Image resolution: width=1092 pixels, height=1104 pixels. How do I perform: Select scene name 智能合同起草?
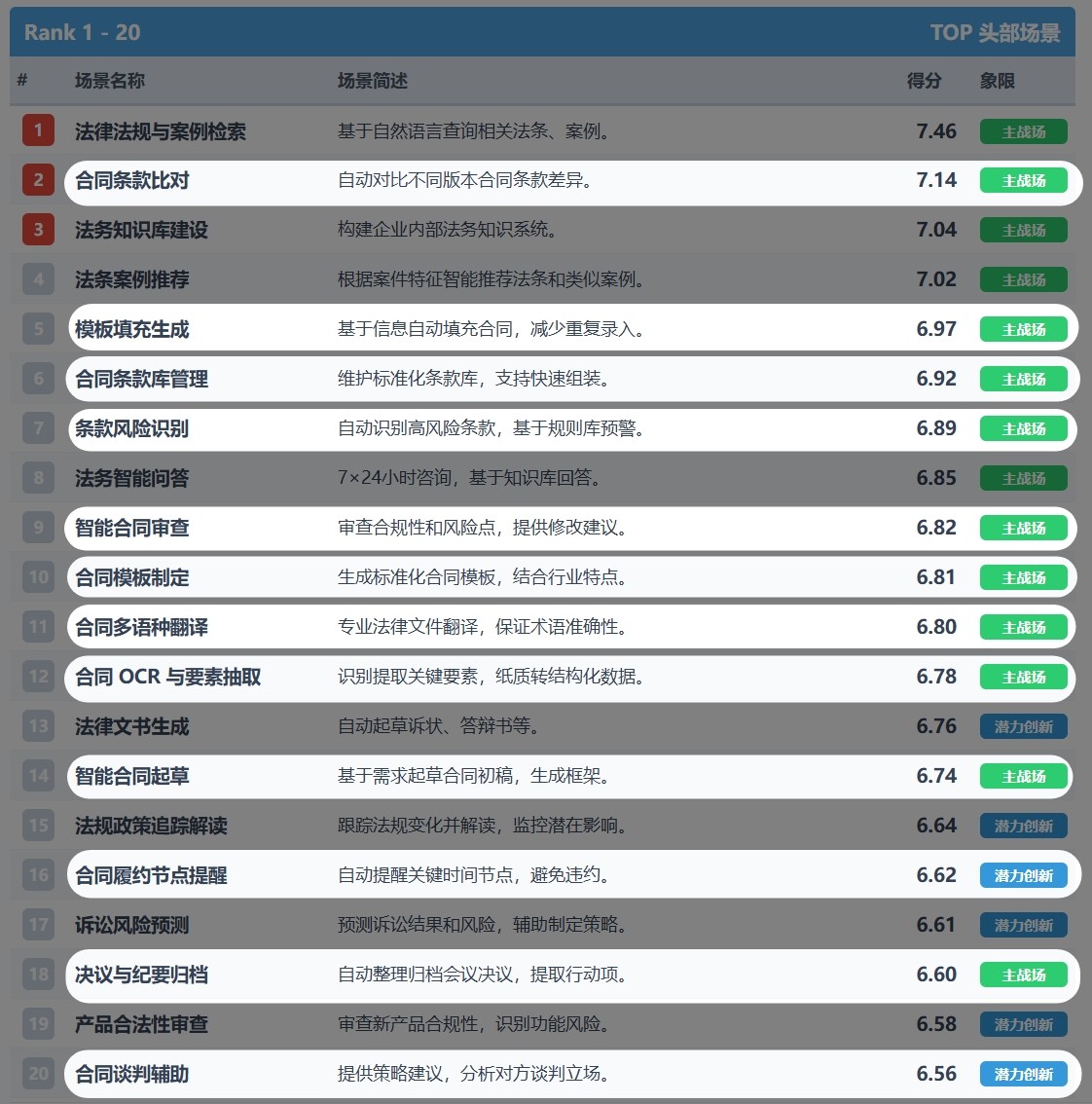coord(132,777)
